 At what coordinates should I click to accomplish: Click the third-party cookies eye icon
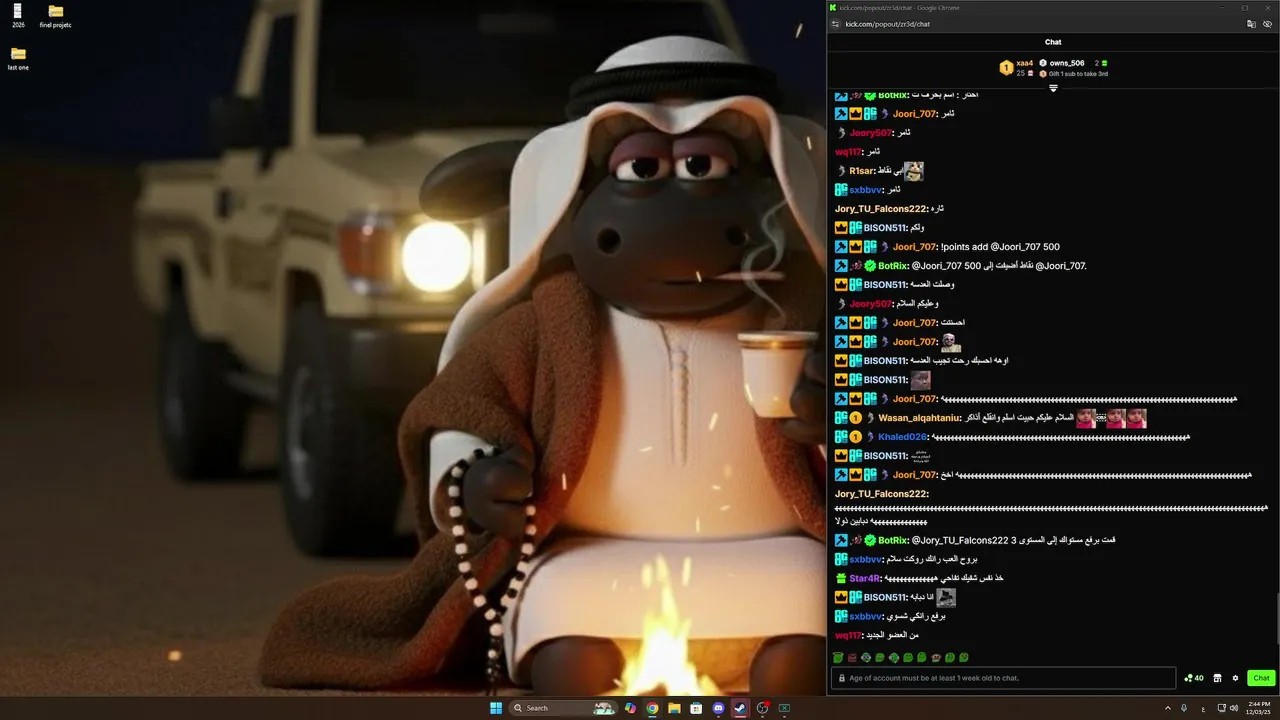tap(1267, 24)
